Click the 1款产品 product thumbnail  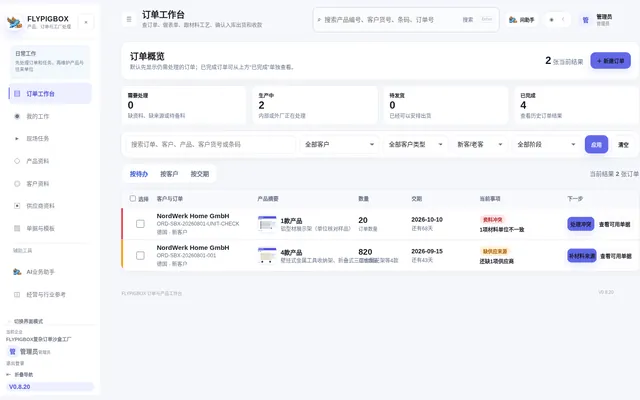pos(267,224)
